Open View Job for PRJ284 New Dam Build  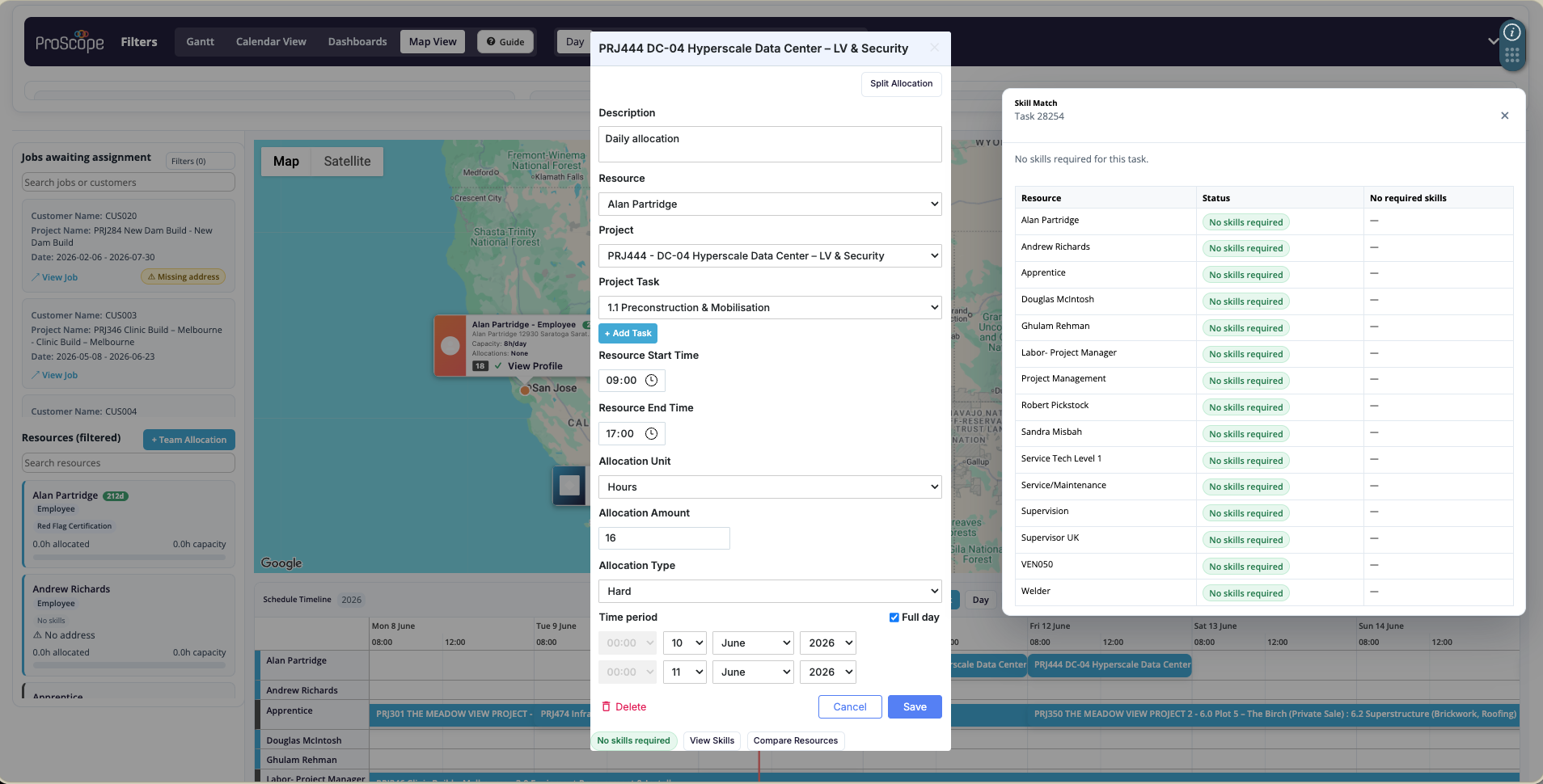(54, 277)
